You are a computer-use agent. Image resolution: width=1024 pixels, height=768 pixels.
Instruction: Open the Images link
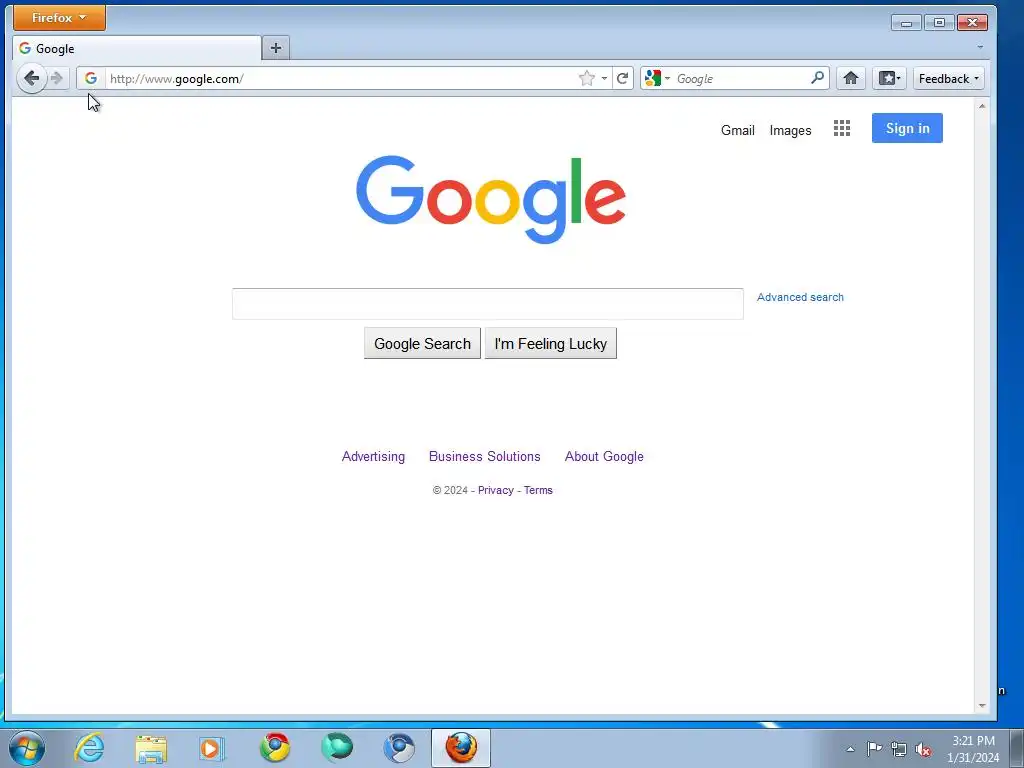pos(790,130)
